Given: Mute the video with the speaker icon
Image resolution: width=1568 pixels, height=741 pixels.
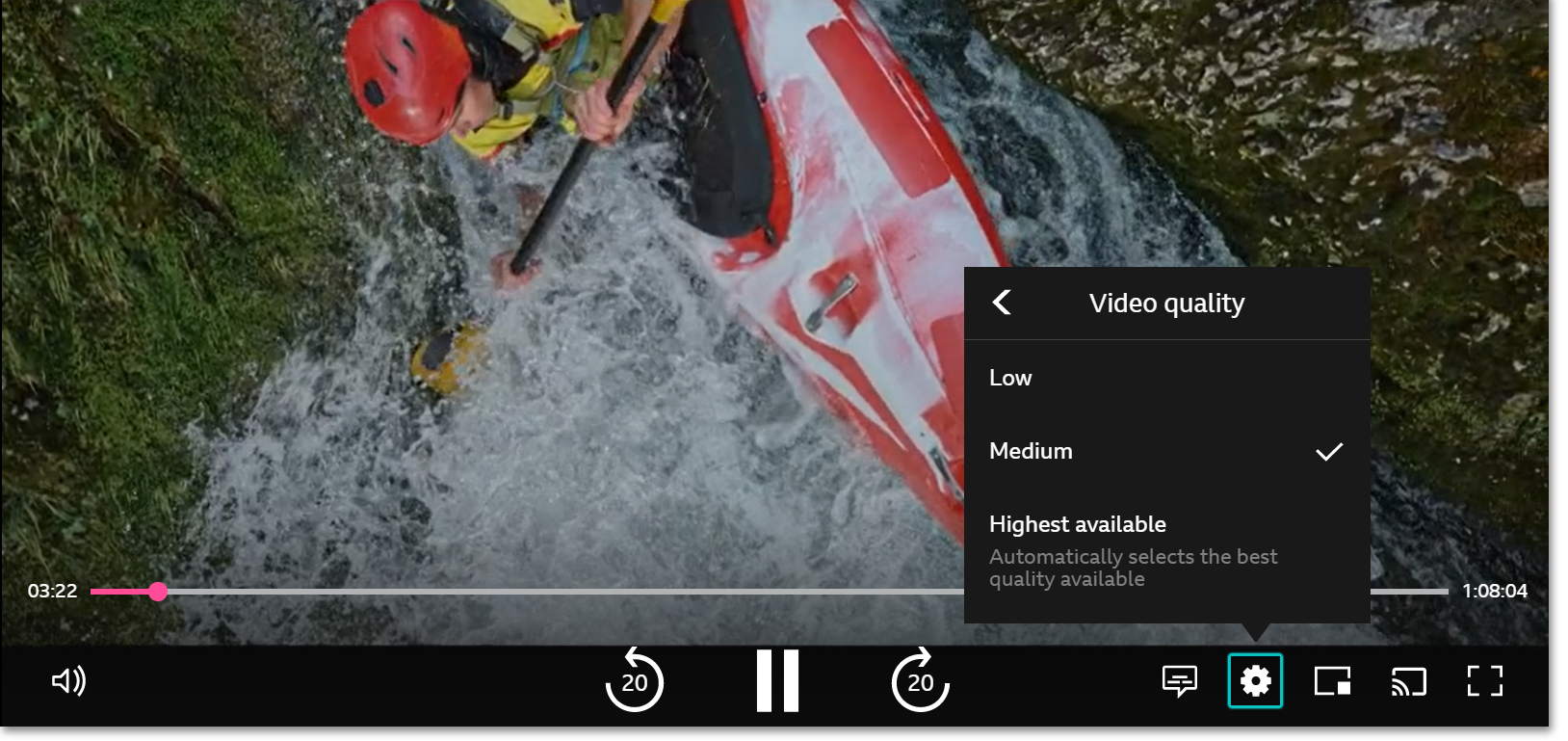Looking at the screenshot, I should coord(68,681).
